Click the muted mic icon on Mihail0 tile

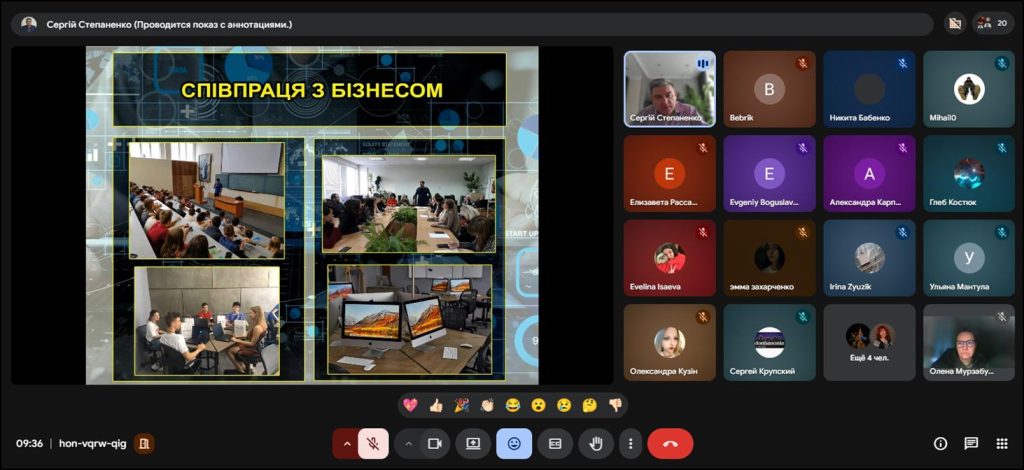[x=1002, y=63]
